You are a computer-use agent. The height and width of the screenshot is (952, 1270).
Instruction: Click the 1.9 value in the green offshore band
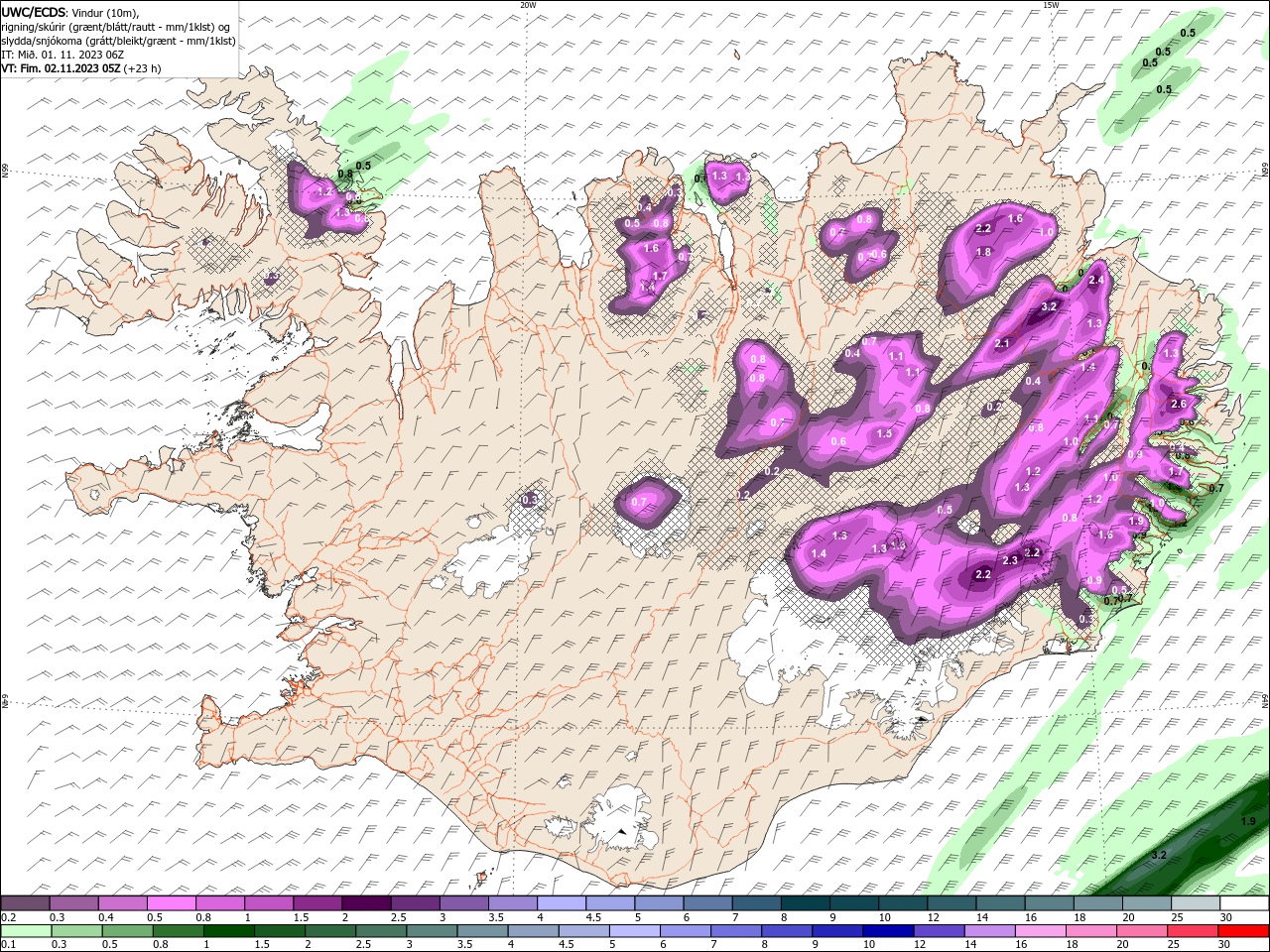1248,822
